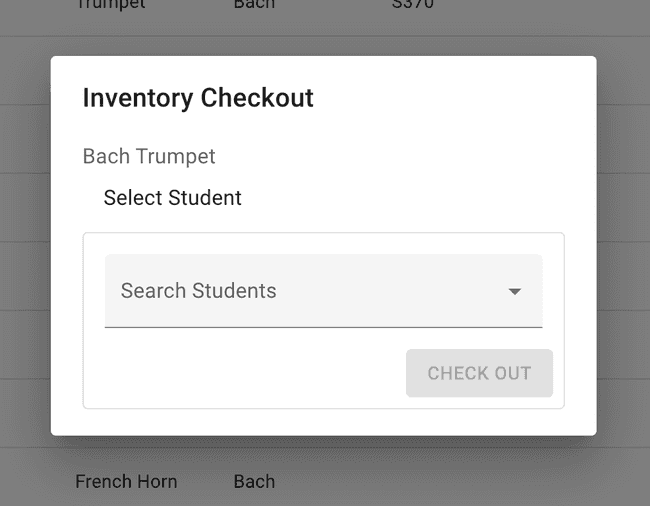Click the underline beneath Search Students field
The image size is (650, 506).
point(323,327)
